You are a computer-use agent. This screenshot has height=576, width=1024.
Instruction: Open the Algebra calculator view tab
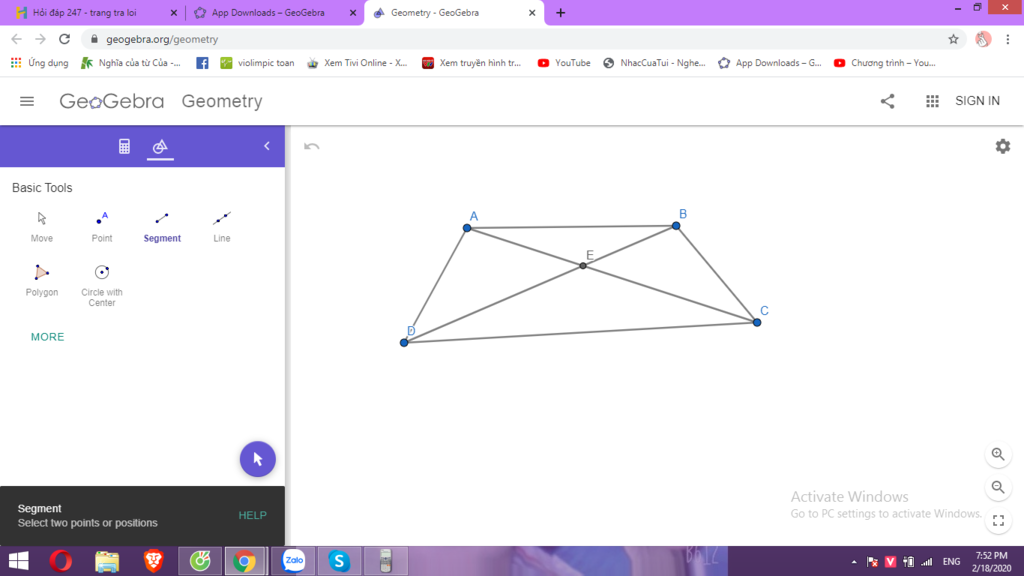tap(124, 146)
